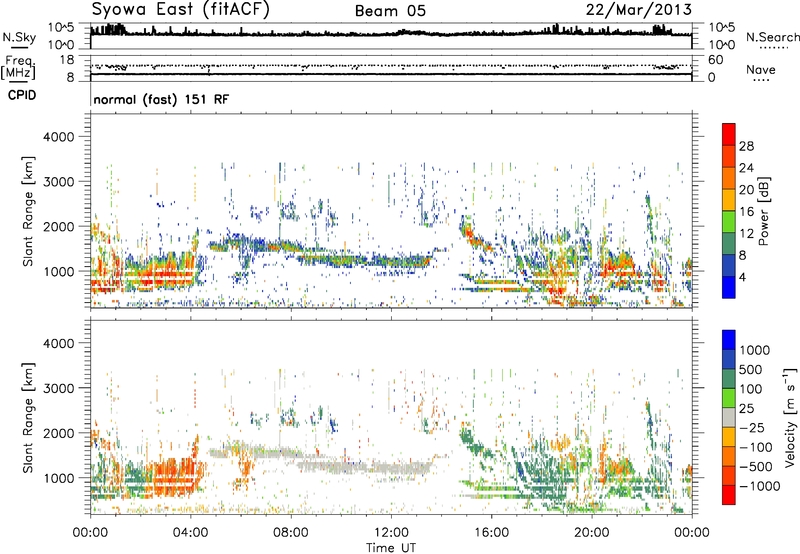
Task: Click the "18" frequency axis tick label
Action: [67, 60]
